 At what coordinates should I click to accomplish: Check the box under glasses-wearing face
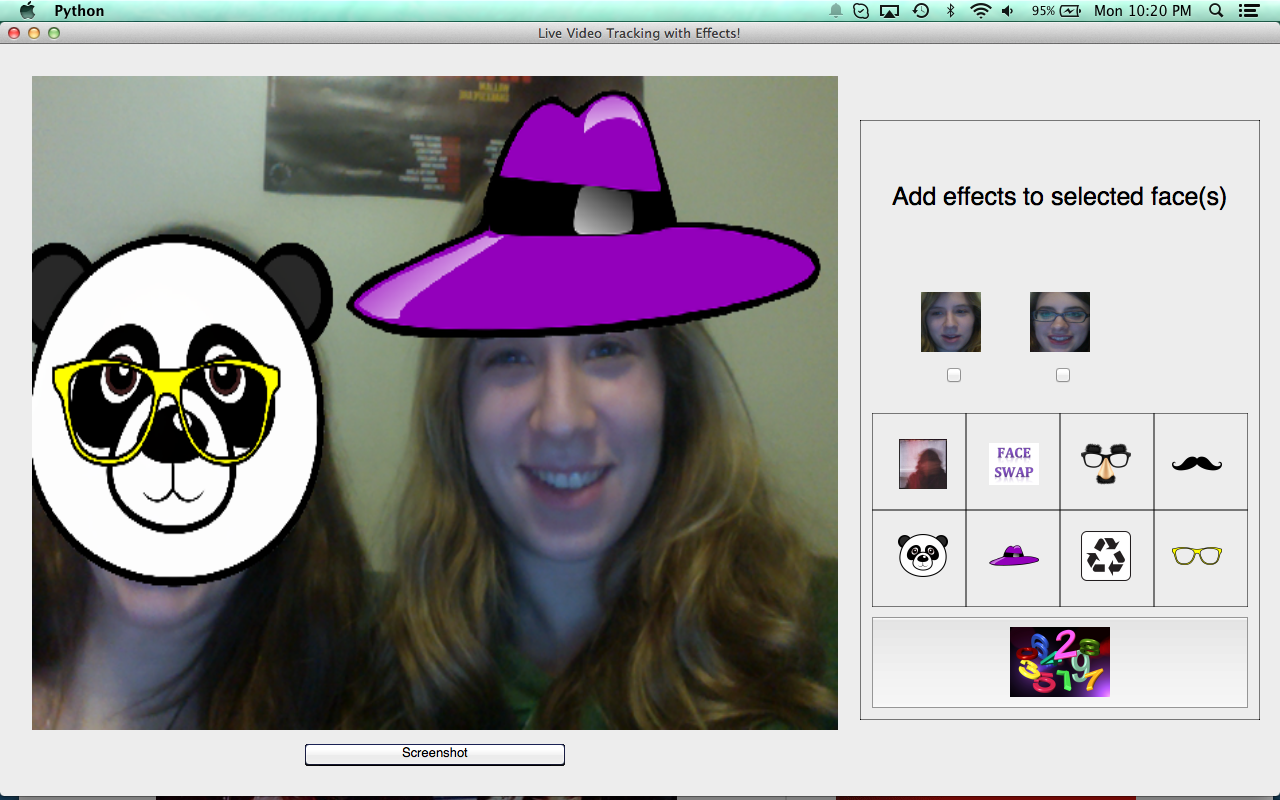tap(1063, 375)
